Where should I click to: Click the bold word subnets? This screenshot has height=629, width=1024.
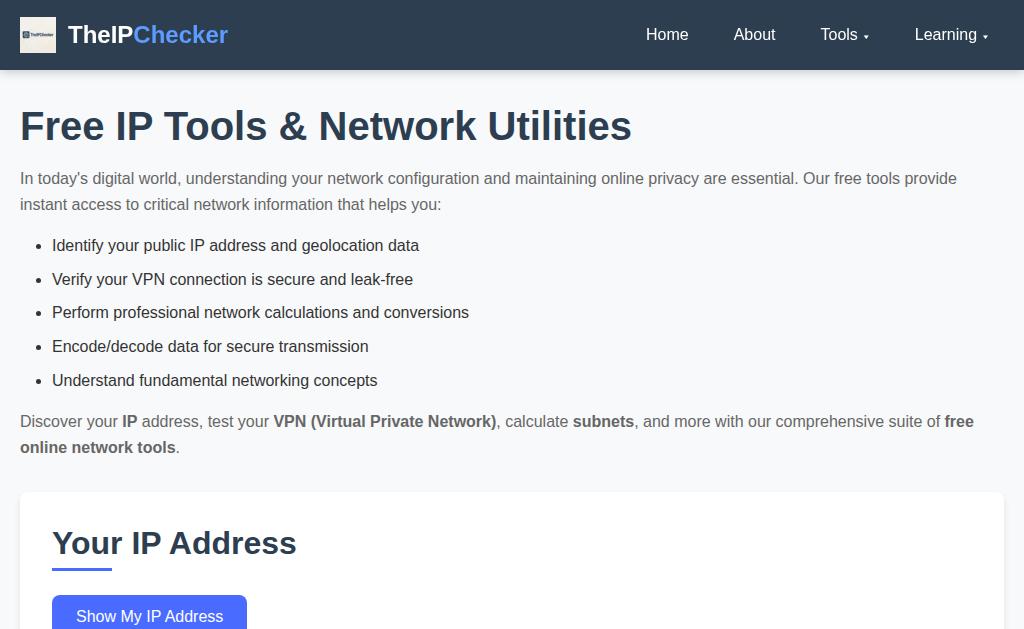pyautogui.click(x=603, y=422)
